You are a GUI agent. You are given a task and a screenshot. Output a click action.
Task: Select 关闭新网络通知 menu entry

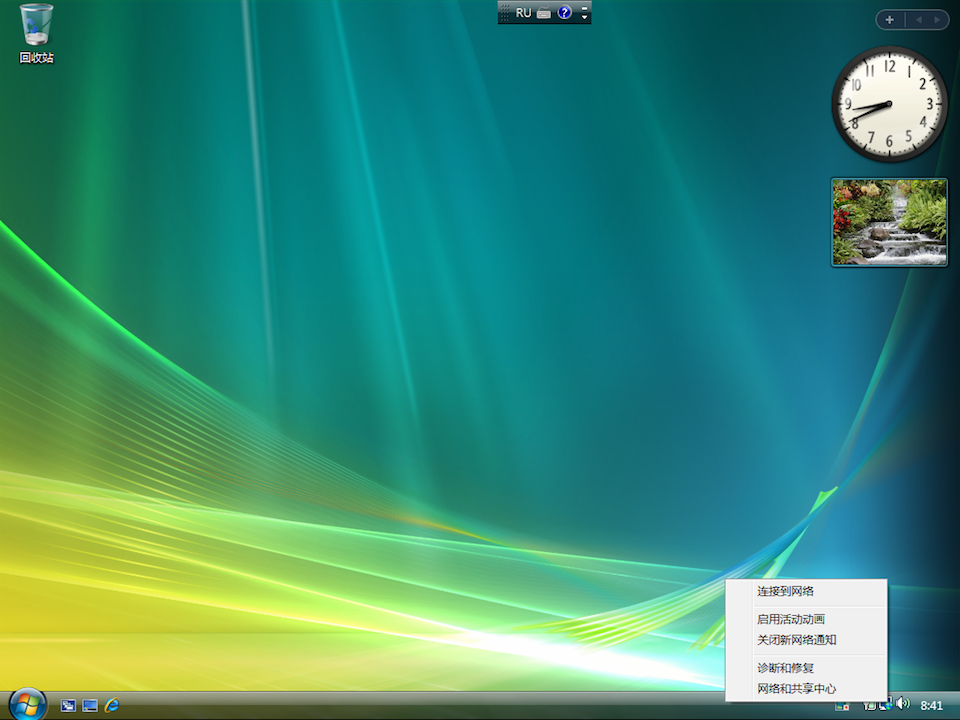pos(806,640)
